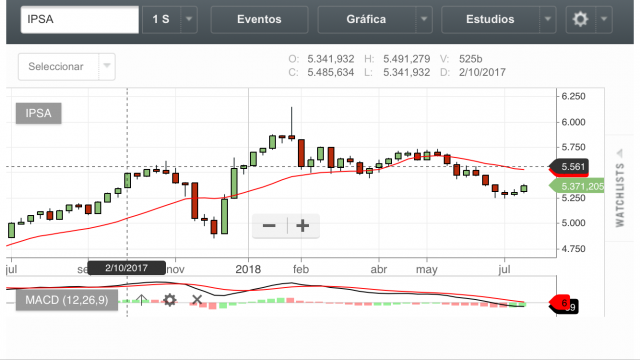Expand the dropdown next to settings gear

604,19
